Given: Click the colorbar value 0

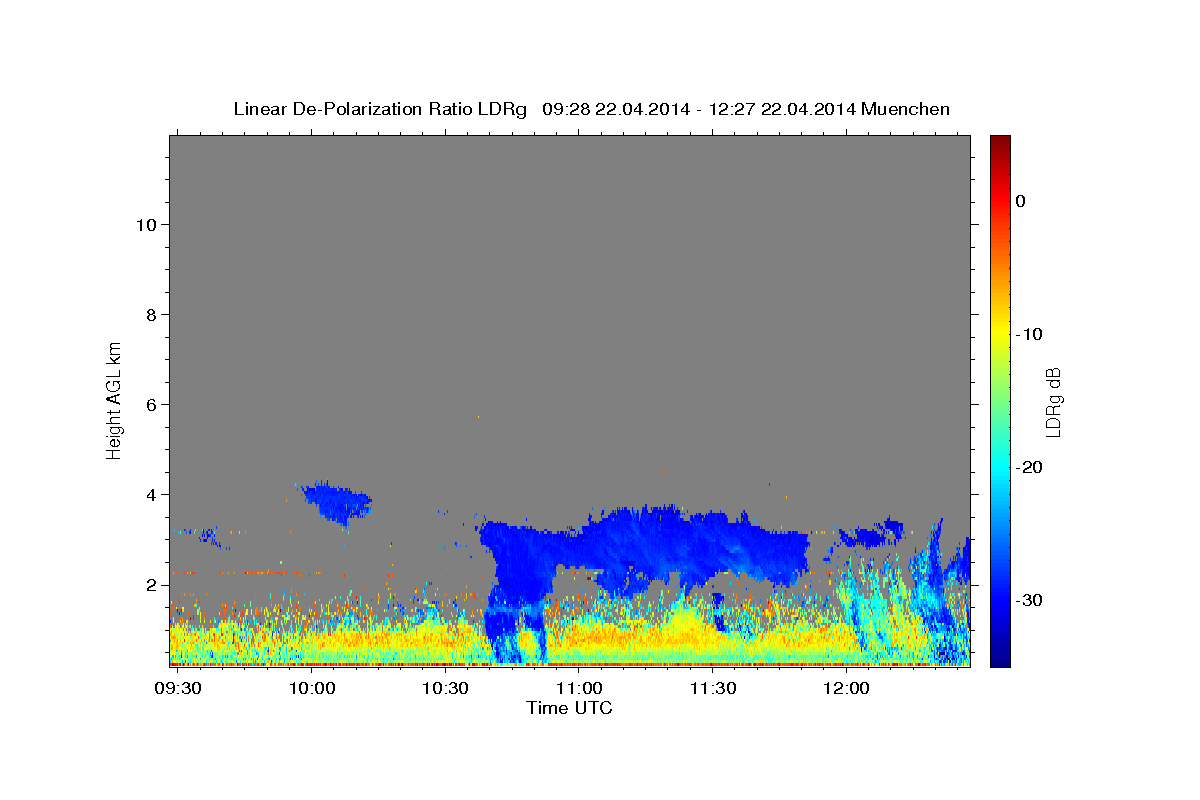Looking at the screenshot, I should 1020,201.
